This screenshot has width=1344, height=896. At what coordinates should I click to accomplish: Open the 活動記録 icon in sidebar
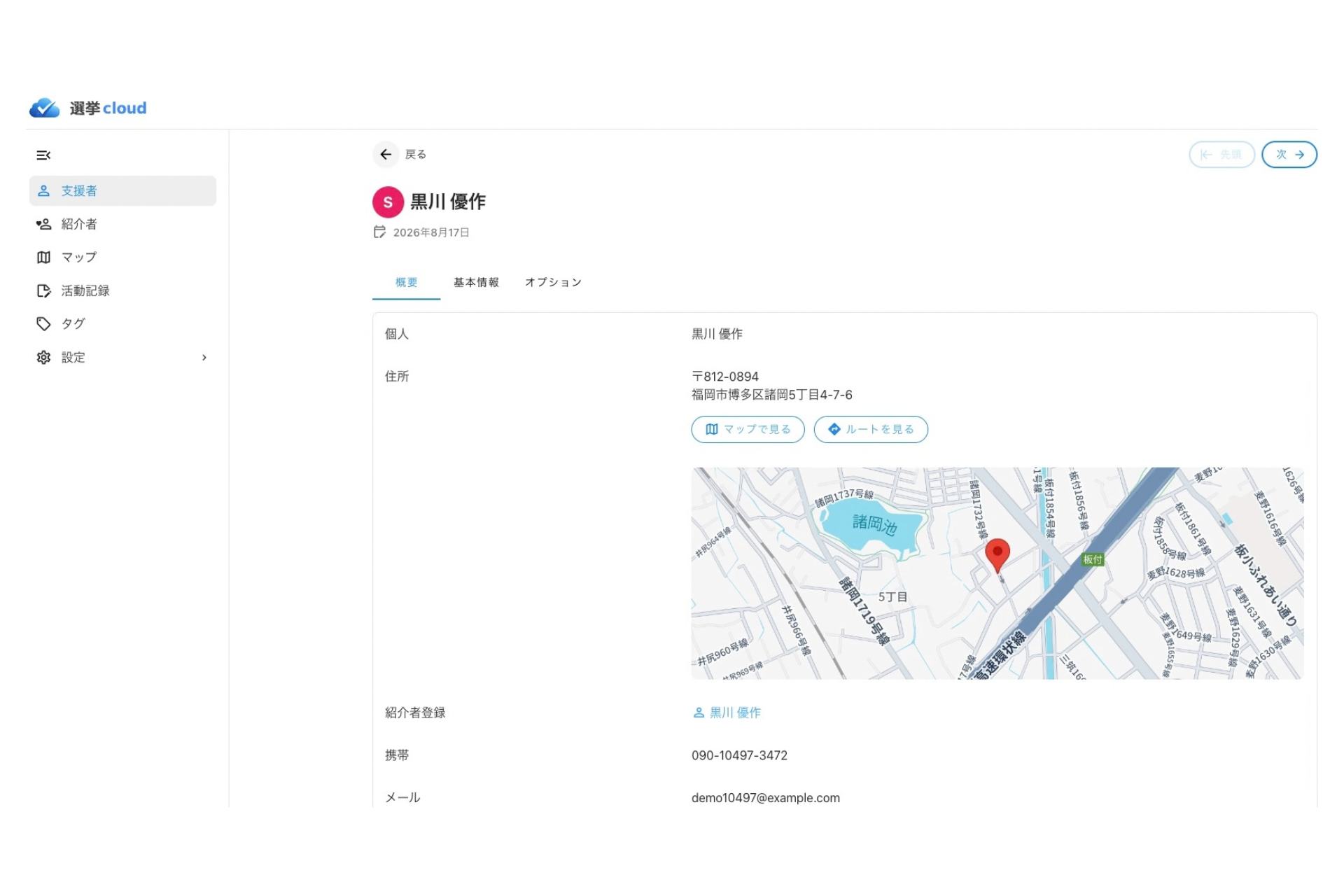coord(43,290)
